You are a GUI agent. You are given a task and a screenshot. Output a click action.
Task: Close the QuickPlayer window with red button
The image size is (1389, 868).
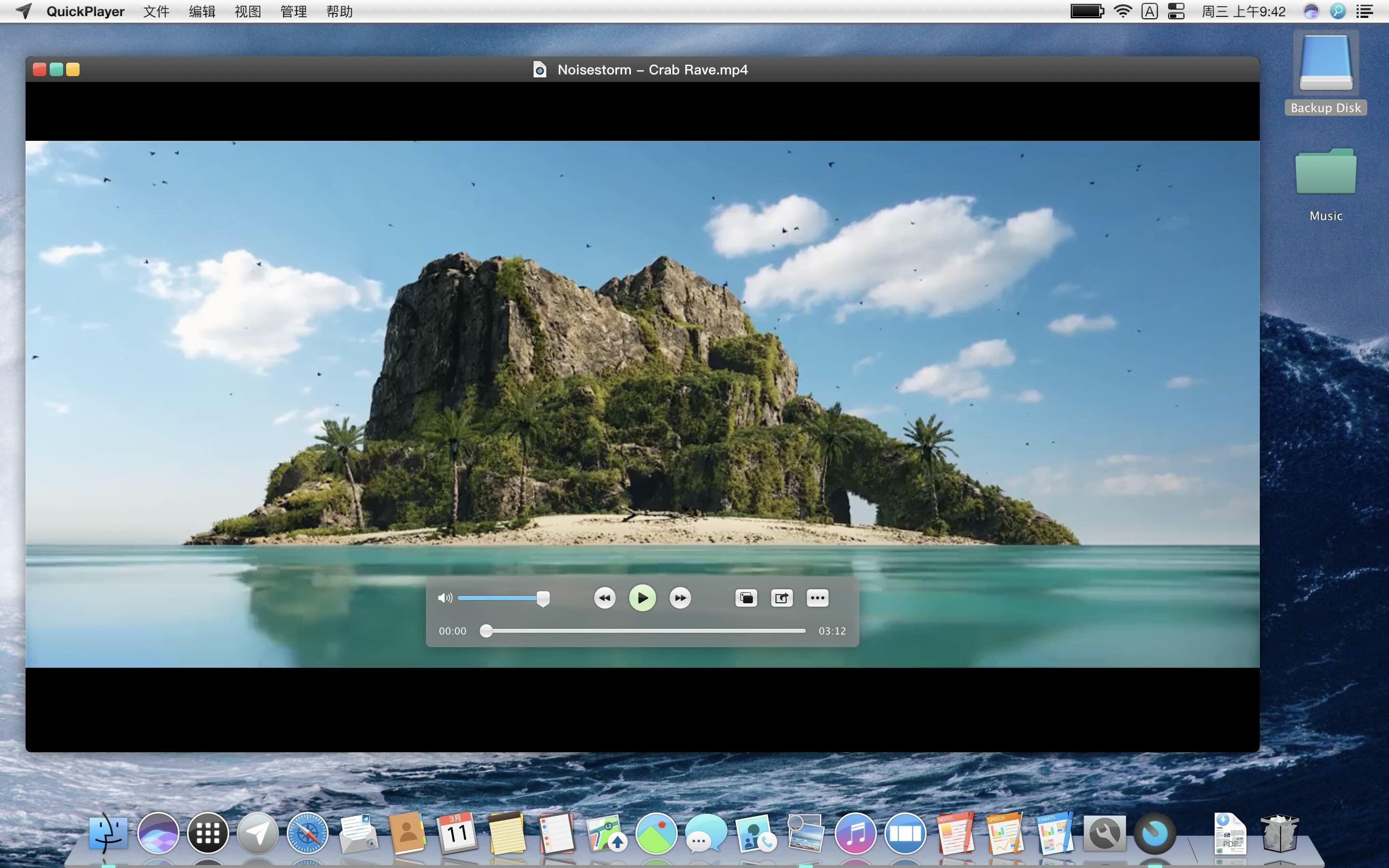click(40, 69)
